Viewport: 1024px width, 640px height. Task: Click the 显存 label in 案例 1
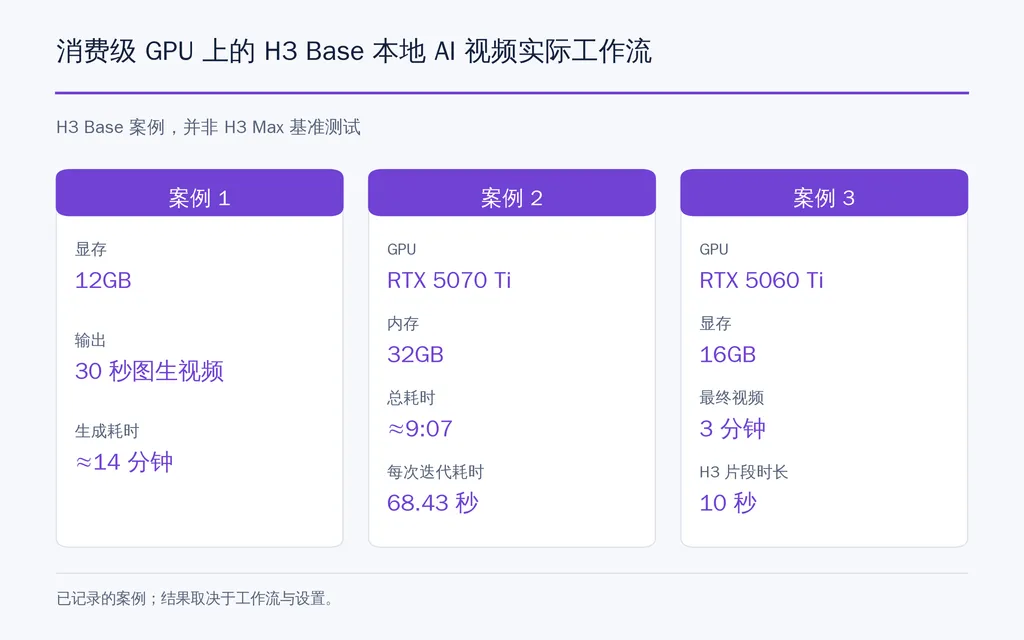[91, 249]
